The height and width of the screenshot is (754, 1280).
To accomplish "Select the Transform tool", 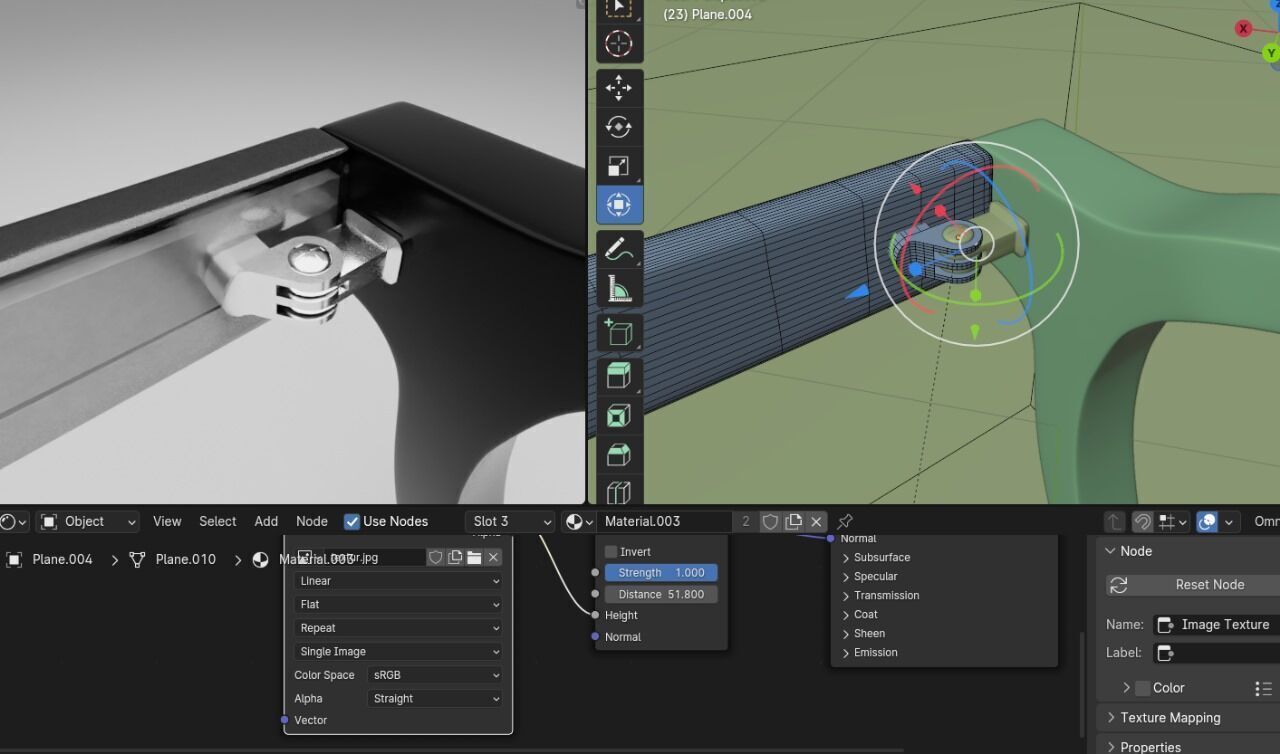I will click(x=619, y=205).
